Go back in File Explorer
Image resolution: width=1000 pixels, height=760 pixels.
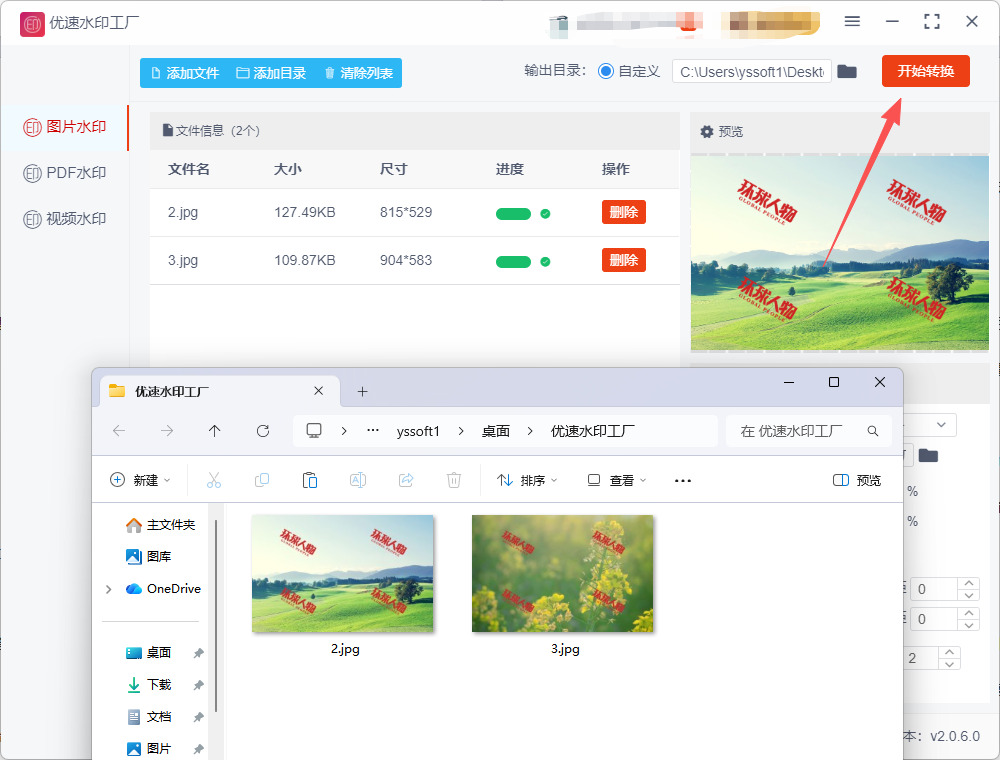point(119,431)
